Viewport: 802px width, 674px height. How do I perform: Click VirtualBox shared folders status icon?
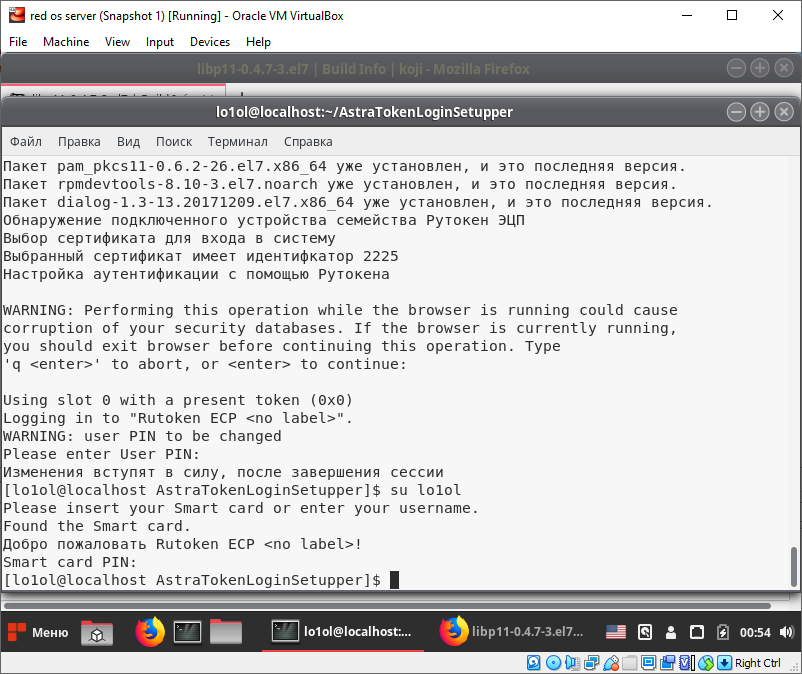[630, 663]
